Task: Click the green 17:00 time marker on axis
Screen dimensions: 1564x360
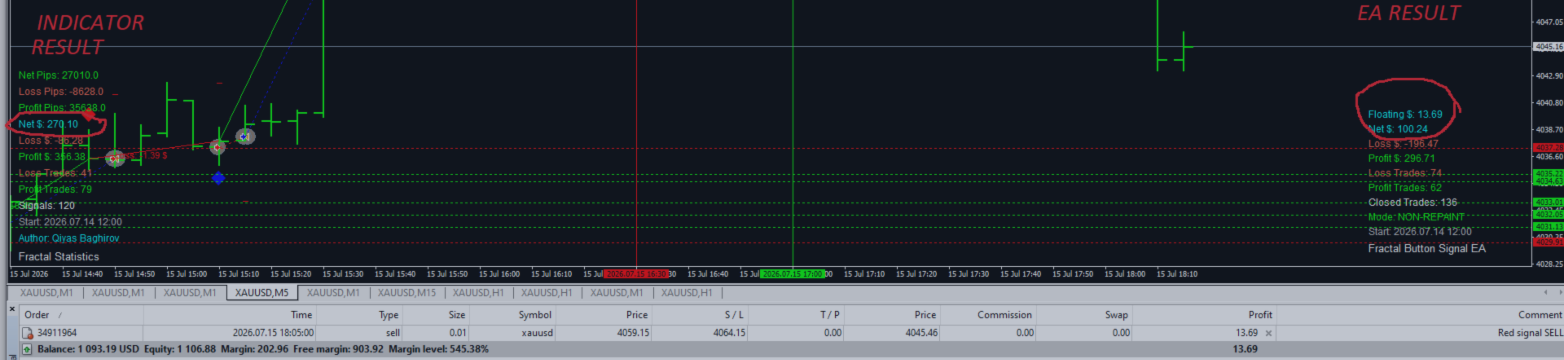Action: point(793,273)
